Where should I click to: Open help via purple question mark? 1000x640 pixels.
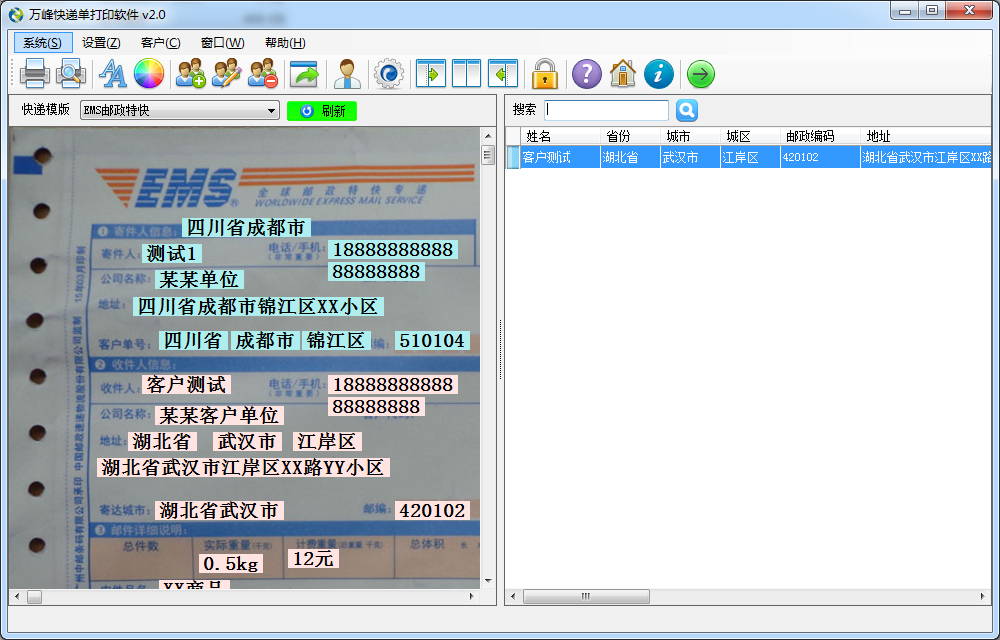tap(586, 73)
